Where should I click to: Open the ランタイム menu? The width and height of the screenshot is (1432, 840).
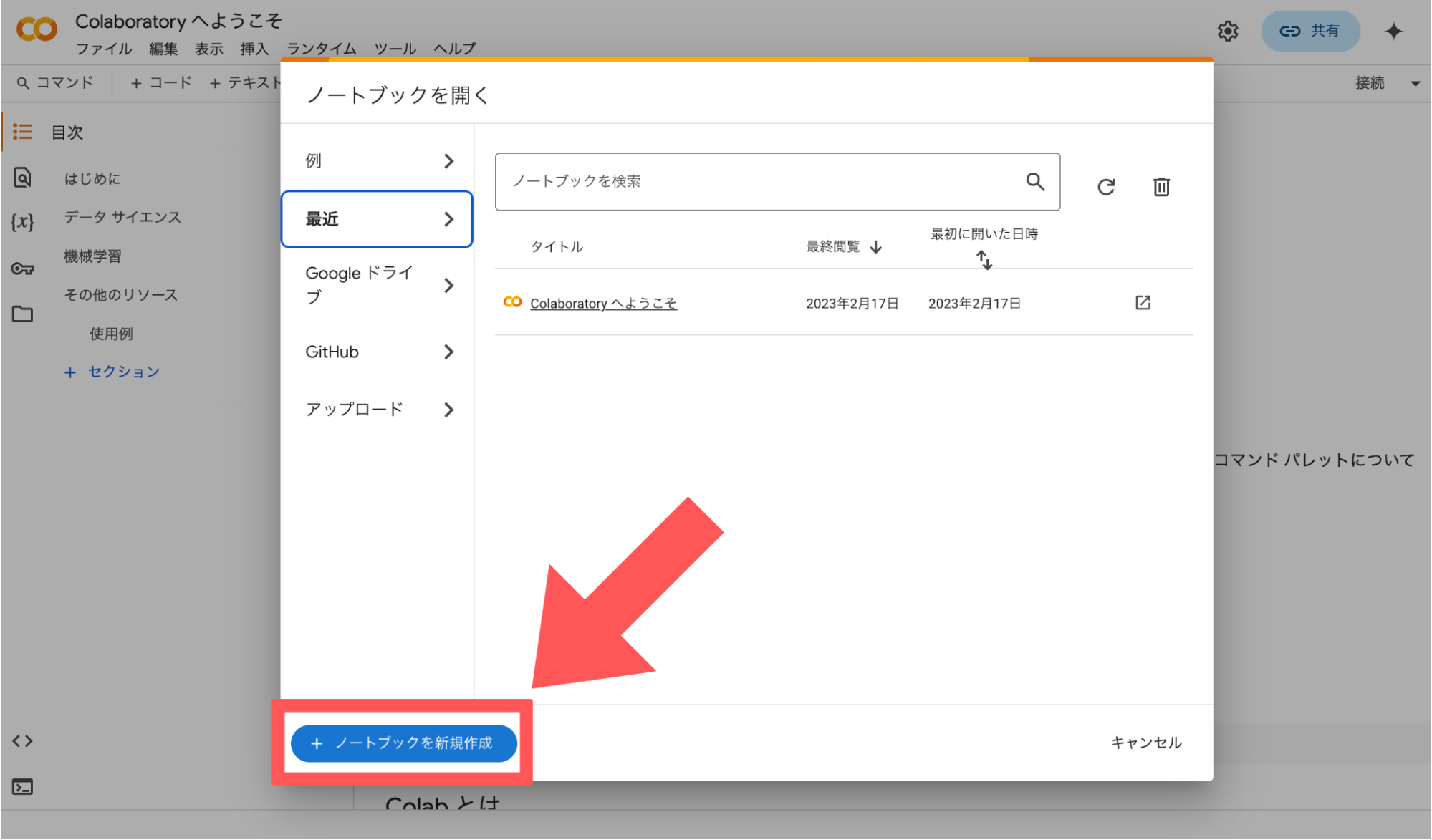click(x=322, y=49)
